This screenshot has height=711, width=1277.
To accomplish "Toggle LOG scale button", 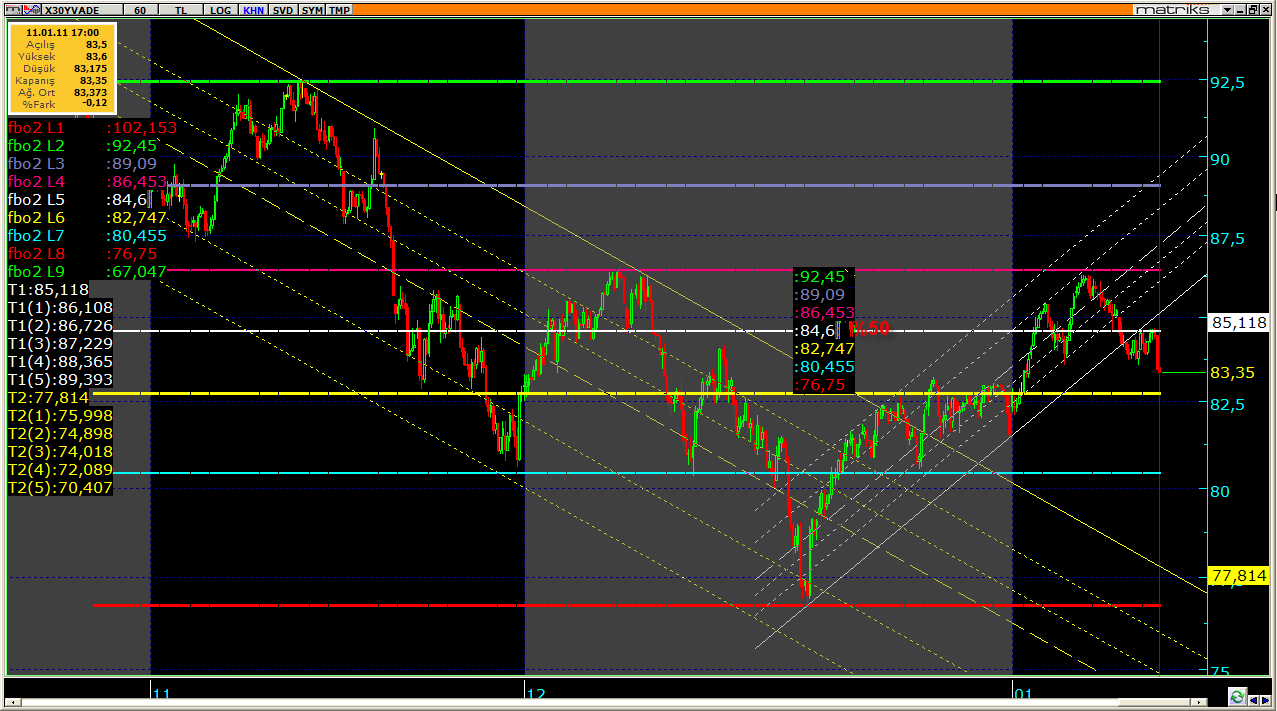I will coord(219,10).
